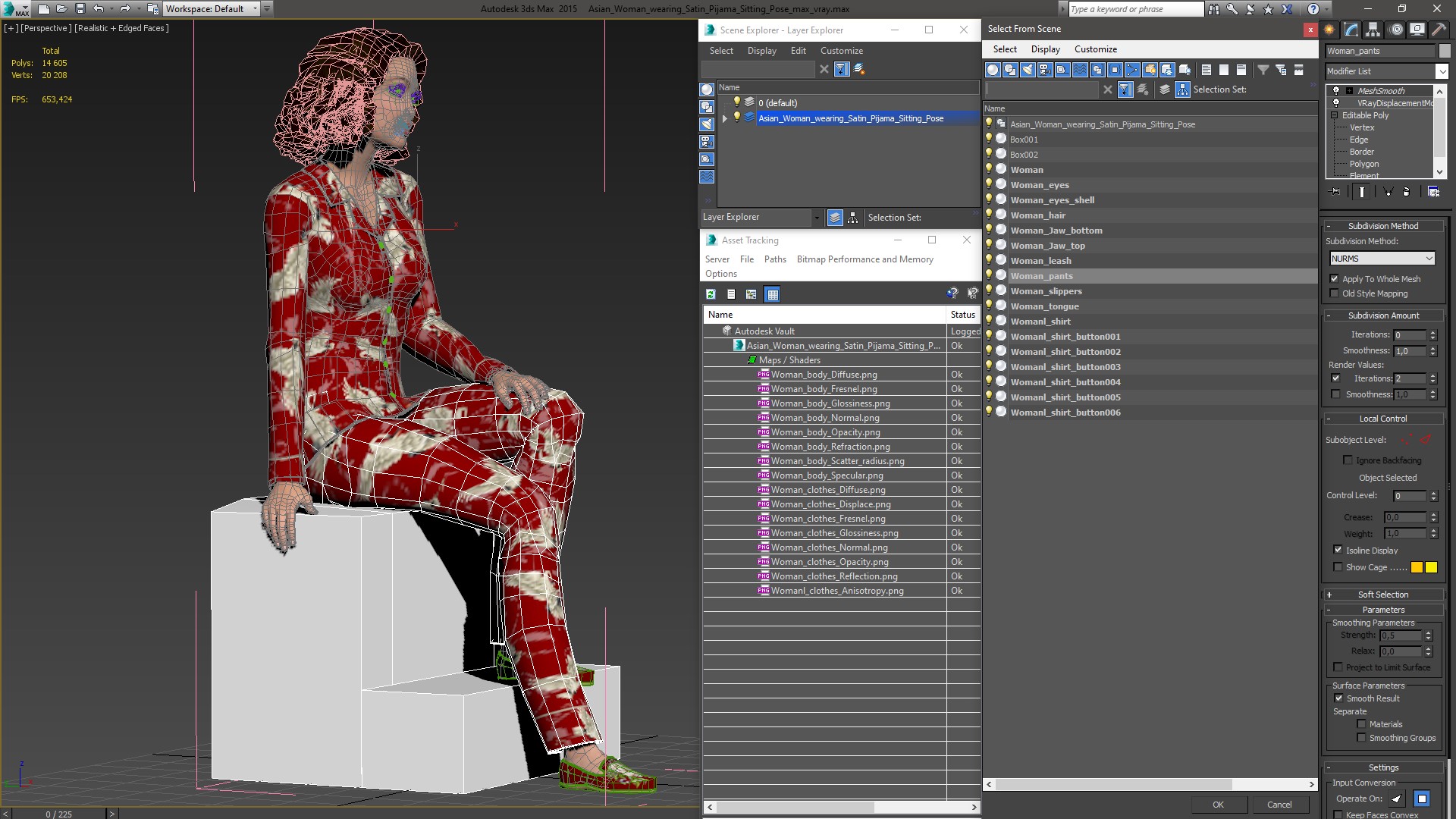
Task: Open the NURMS subdivision method dropdown
Action: [x=1382, y=259]
